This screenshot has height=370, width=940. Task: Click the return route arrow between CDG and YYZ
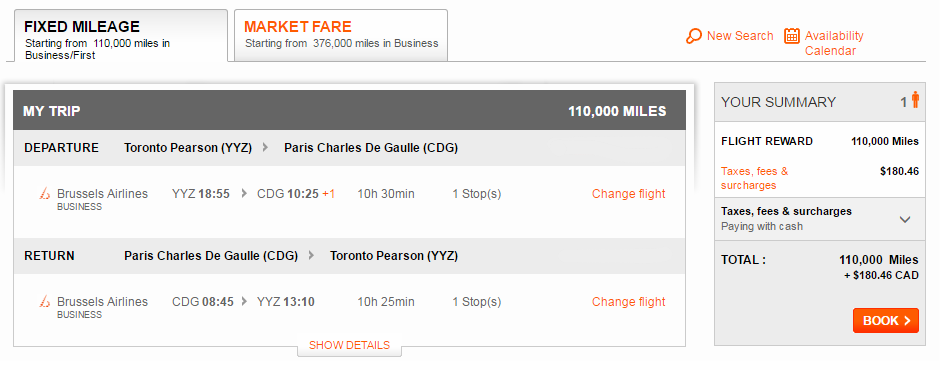pos(311,255)
